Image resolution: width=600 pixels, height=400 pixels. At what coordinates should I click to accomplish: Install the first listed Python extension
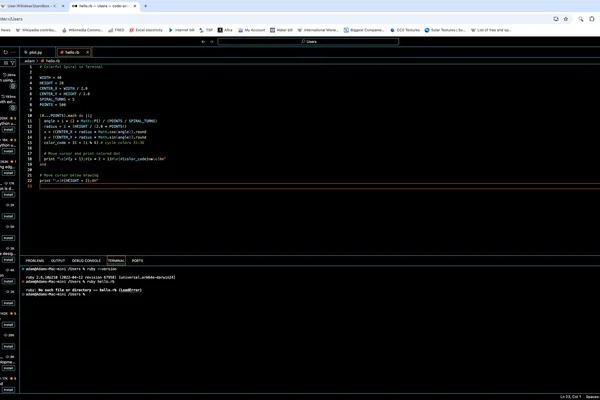8,130
